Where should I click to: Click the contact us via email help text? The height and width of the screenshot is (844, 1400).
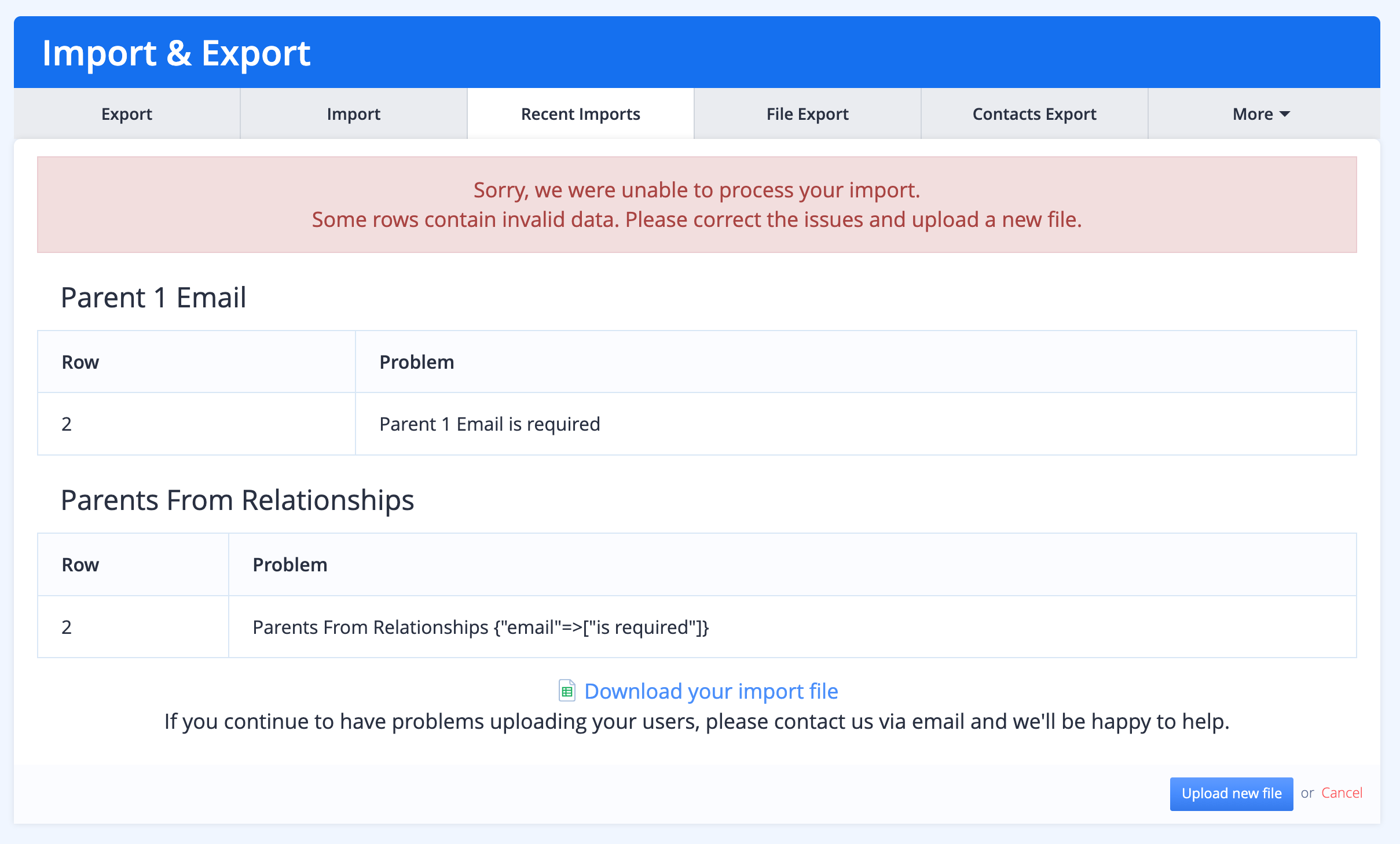[697, 722]
